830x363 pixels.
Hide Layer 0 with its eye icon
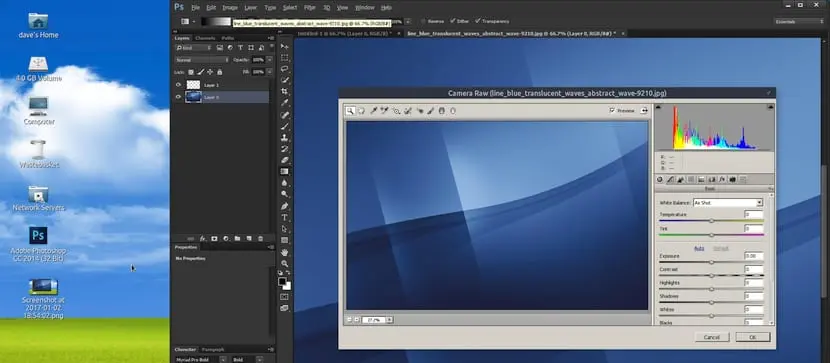[178, 97]
